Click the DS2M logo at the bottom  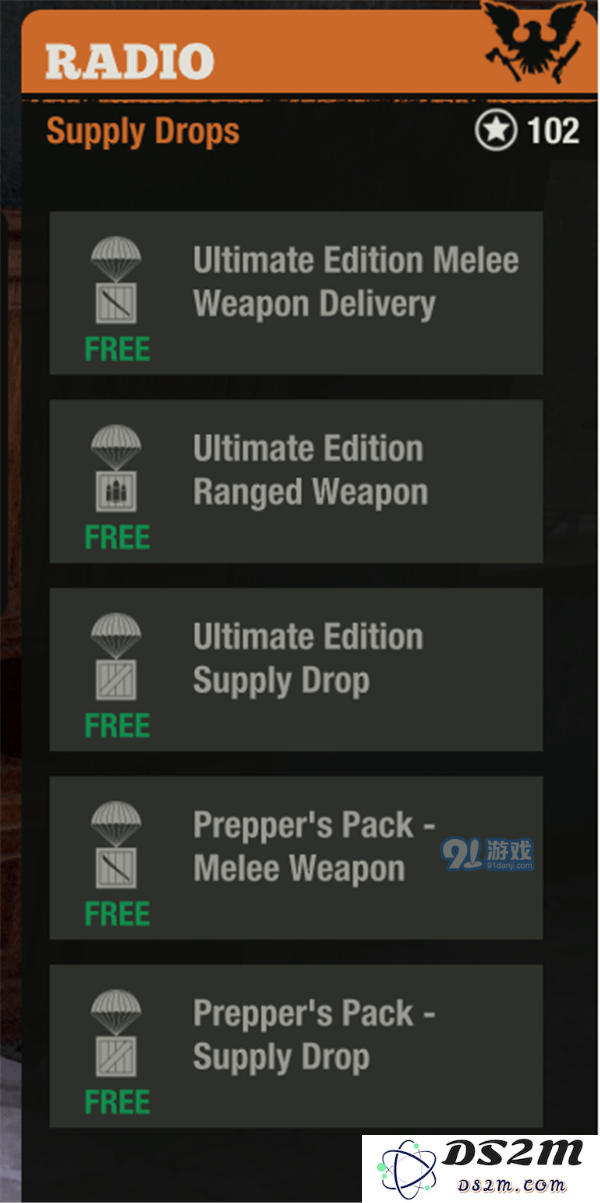click(x=479, y=1169)
